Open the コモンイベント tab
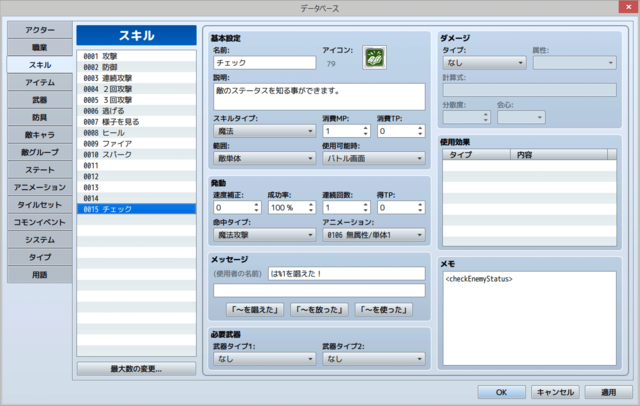Viewport: 640px width, 406px height. tap(40, 222)
